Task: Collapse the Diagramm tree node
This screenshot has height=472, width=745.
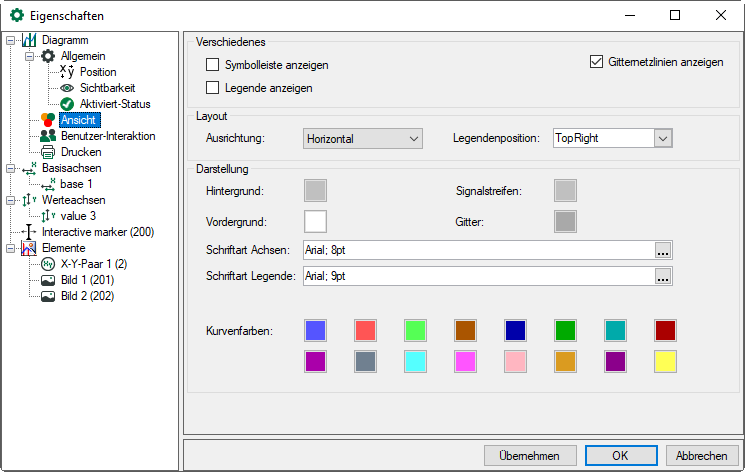Action: pyautogui.click(x=9, y=40)
